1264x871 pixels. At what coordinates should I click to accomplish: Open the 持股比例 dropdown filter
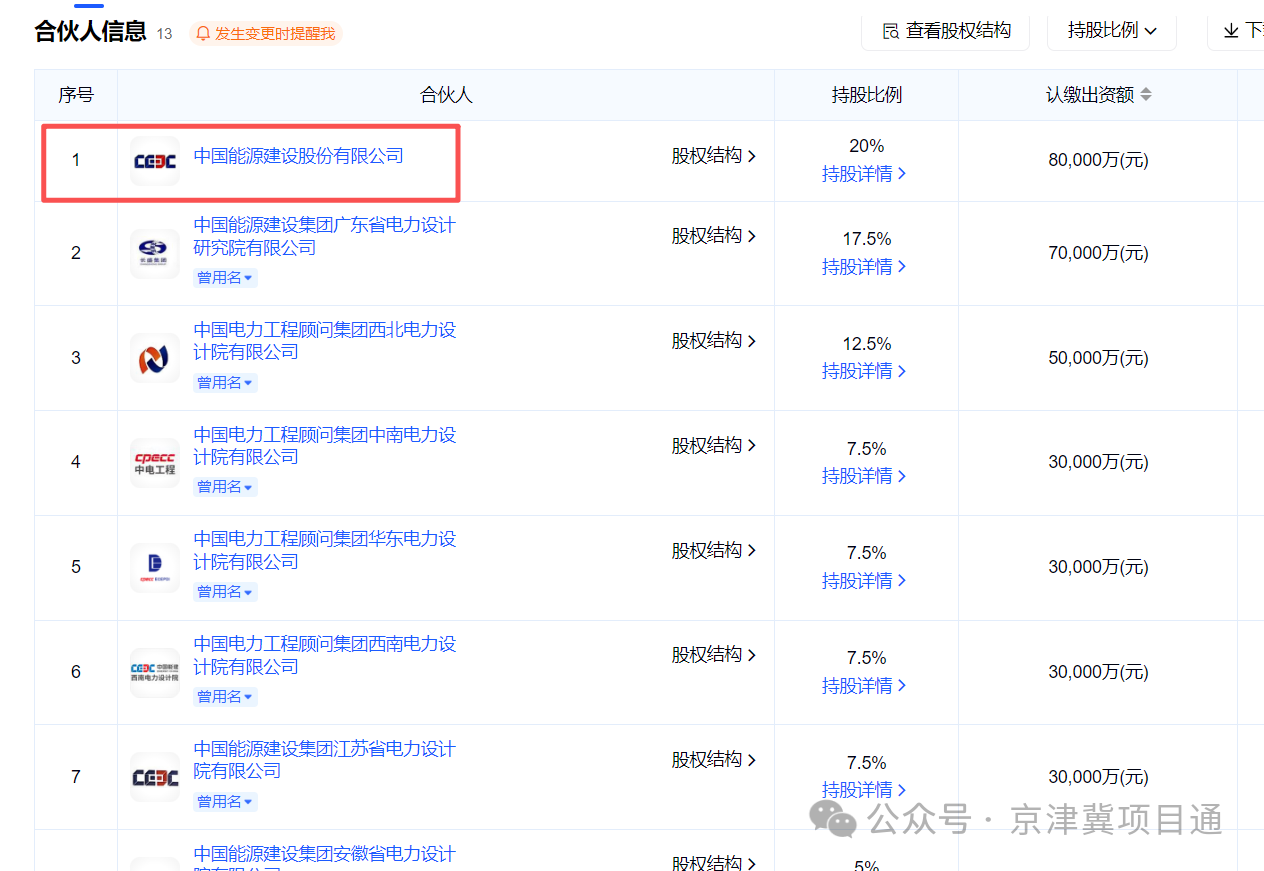tap(1112, 31)
